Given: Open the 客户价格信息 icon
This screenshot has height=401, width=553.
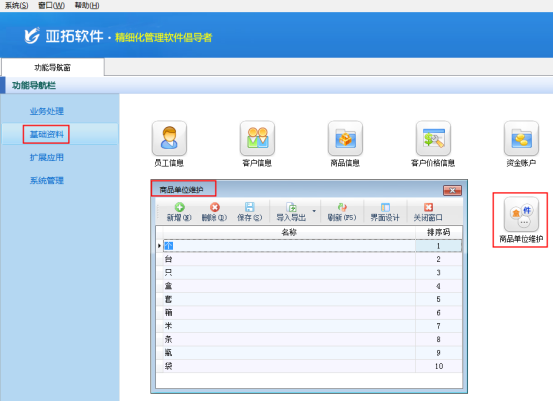Looking at the screenshot, I should click(433, 138).
